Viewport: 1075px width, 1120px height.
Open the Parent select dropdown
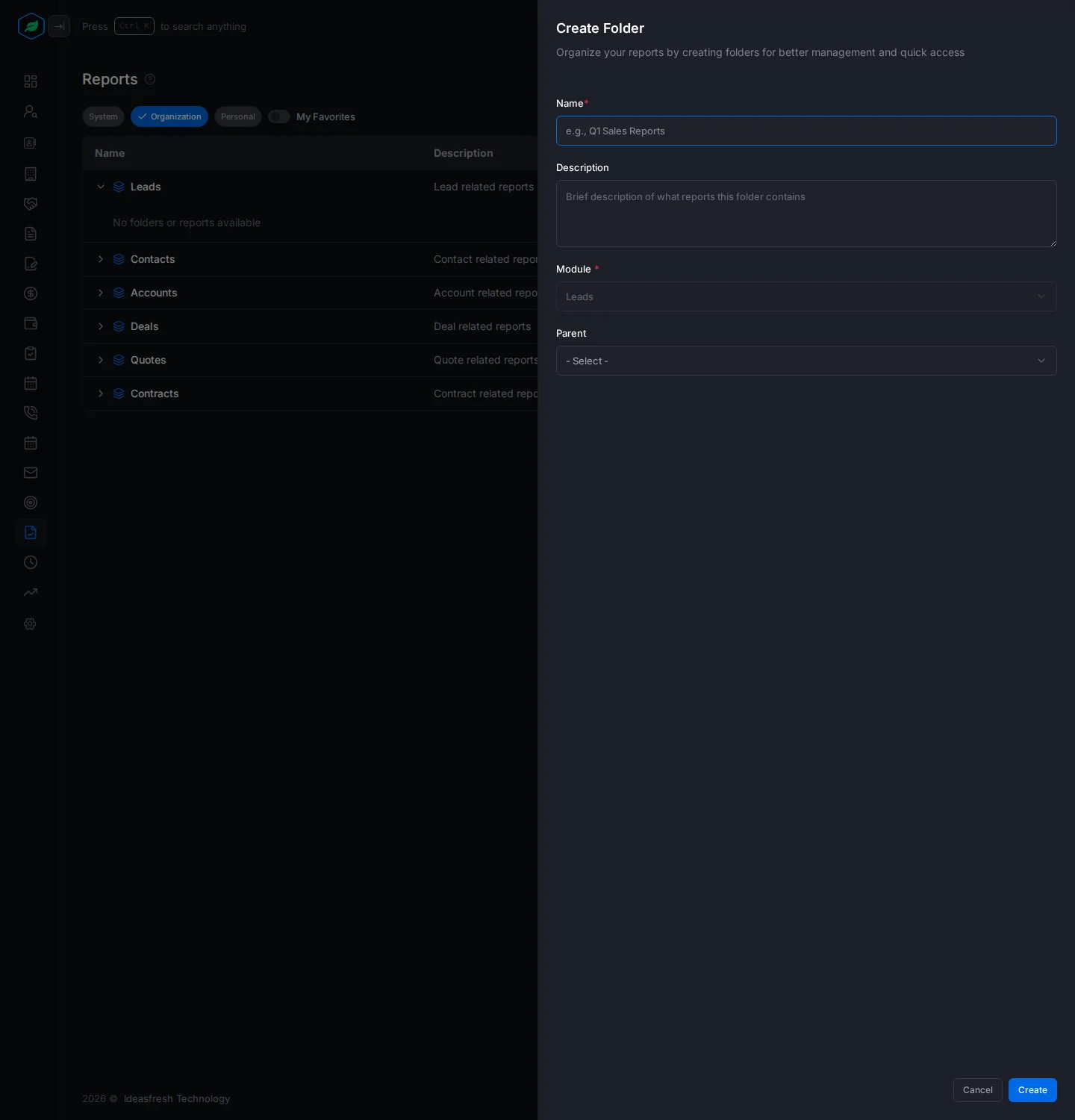pyautogui.click(x=806, y=361)
